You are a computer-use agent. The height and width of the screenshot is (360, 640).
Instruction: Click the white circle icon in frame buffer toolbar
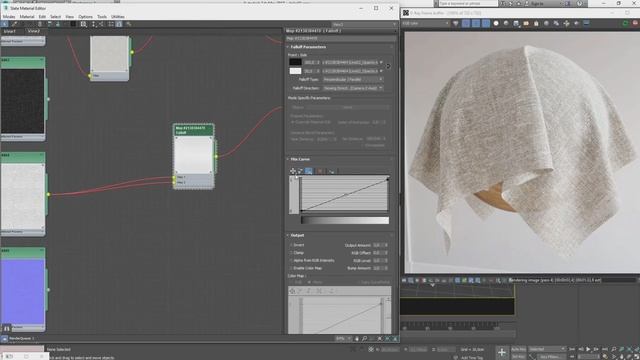496,24
